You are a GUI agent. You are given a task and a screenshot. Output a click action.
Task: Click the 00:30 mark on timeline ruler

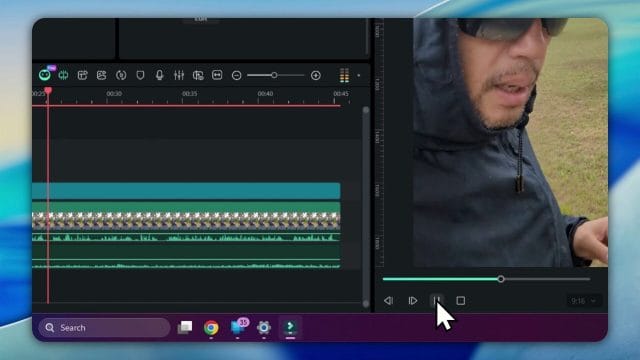[x=114, y=93]
